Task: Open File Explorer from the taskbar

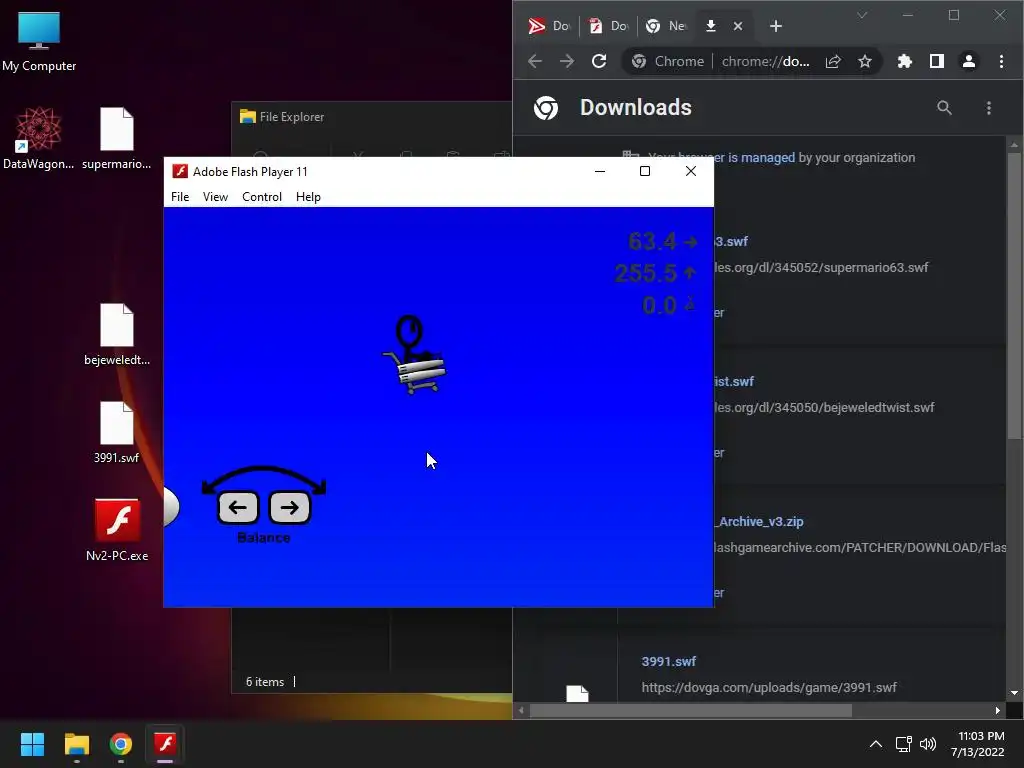Action: tap(76, 744)
